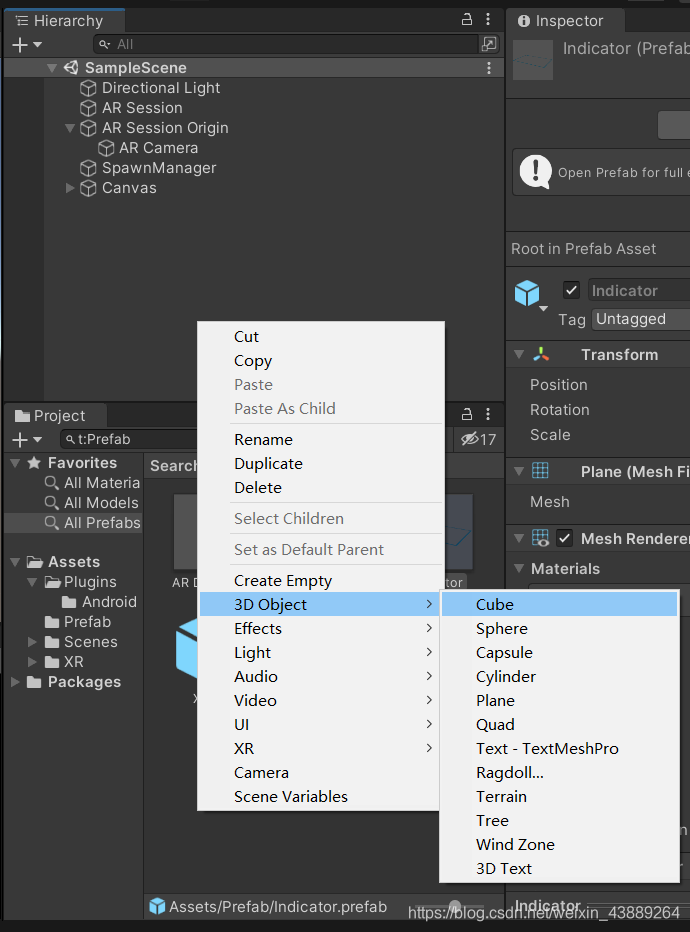Open the icon dropdown arrow under Indicator cube

pyautogui.click(x=543, y=308)
